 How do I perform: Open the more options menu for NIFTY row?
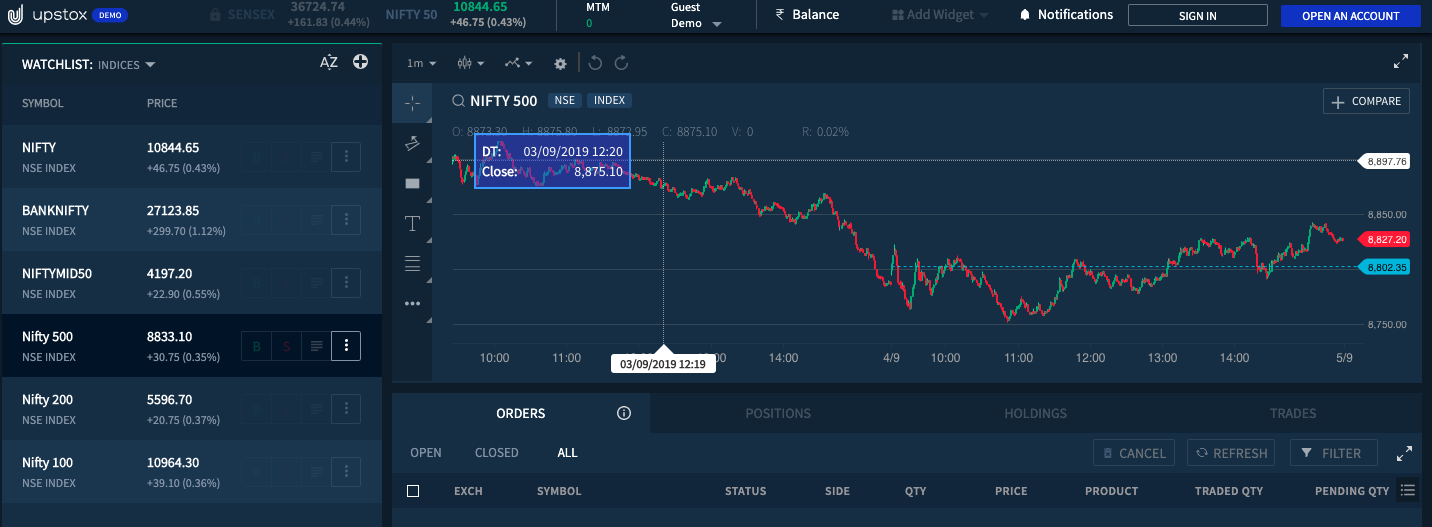point(346,157)
